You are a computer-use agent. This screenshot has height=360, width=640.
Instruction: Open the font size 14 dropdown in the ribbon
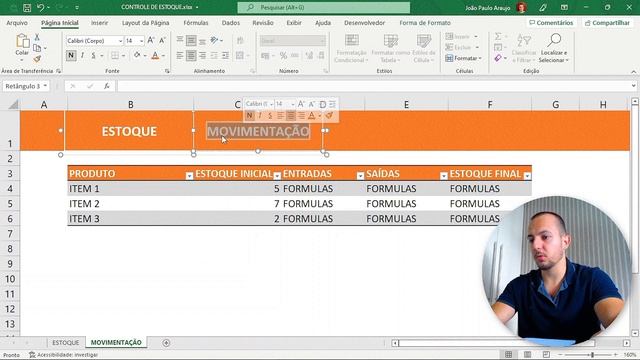tap(141, 41)
